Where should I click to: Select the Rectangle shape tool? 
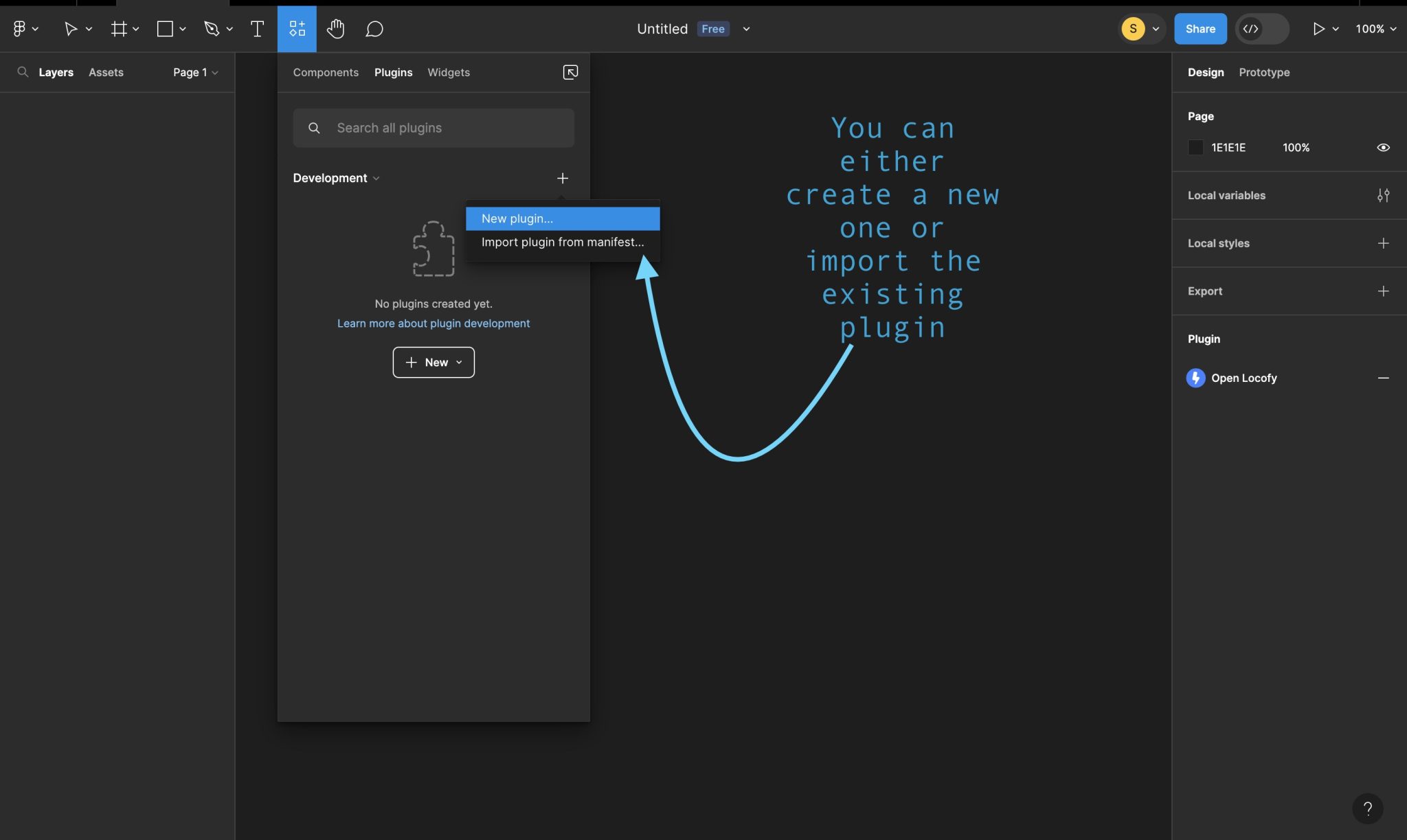pyautogui.click(x=165, y=29)
